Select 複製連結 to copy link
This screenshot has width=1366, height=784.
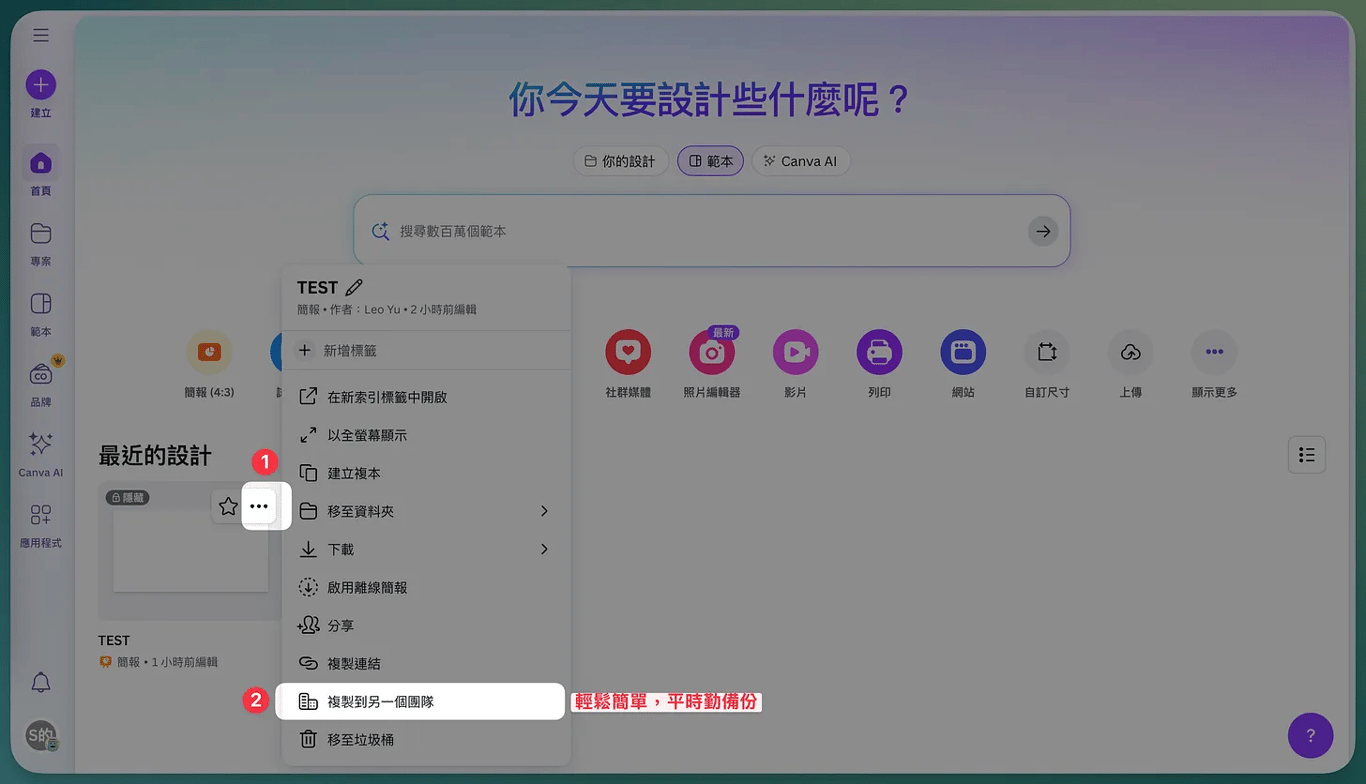click(426, 663)
